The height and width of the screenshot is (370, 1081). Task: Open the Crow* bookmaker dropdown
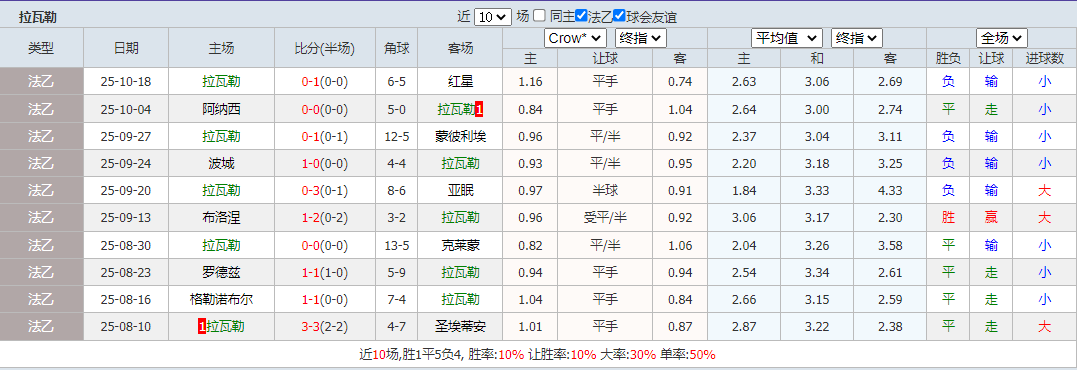(576, 38)
